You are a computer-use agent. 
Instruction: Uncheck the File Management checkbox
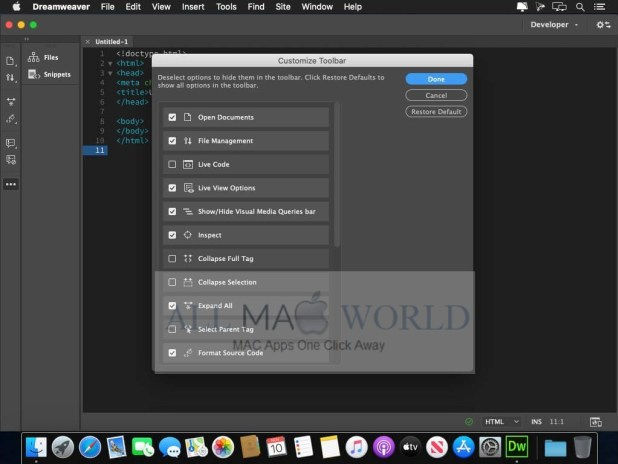(x=172, y=141)
